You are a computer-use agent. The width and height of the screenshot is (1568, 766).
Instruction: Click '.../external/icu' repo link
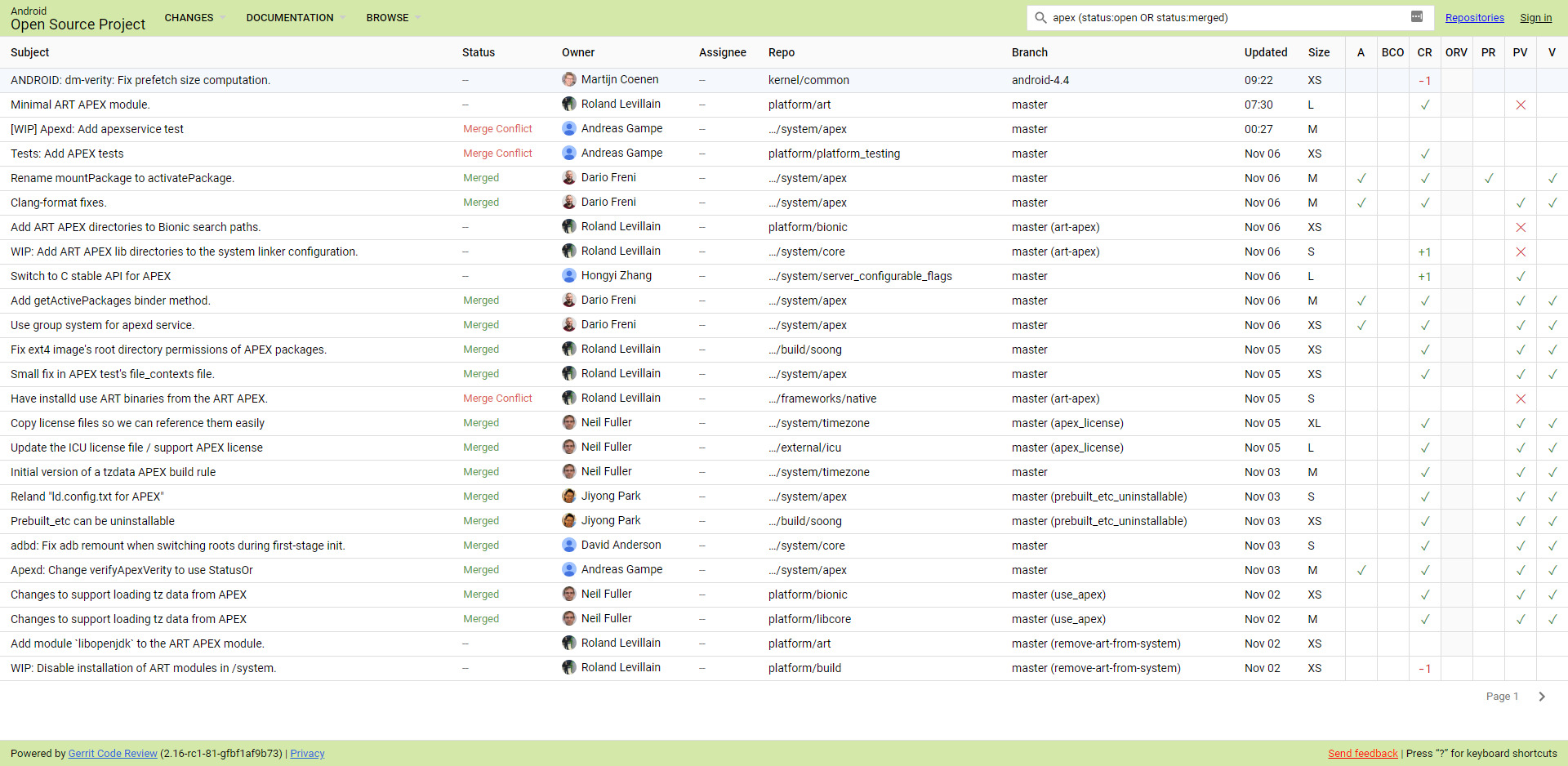(804, 448)
